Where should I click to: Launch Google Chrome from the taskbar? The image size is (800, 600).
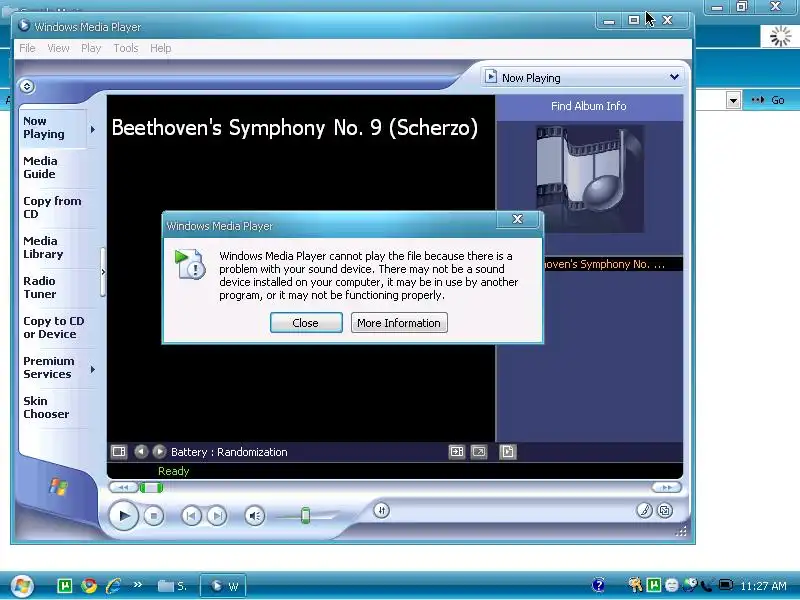coord(89,586)
